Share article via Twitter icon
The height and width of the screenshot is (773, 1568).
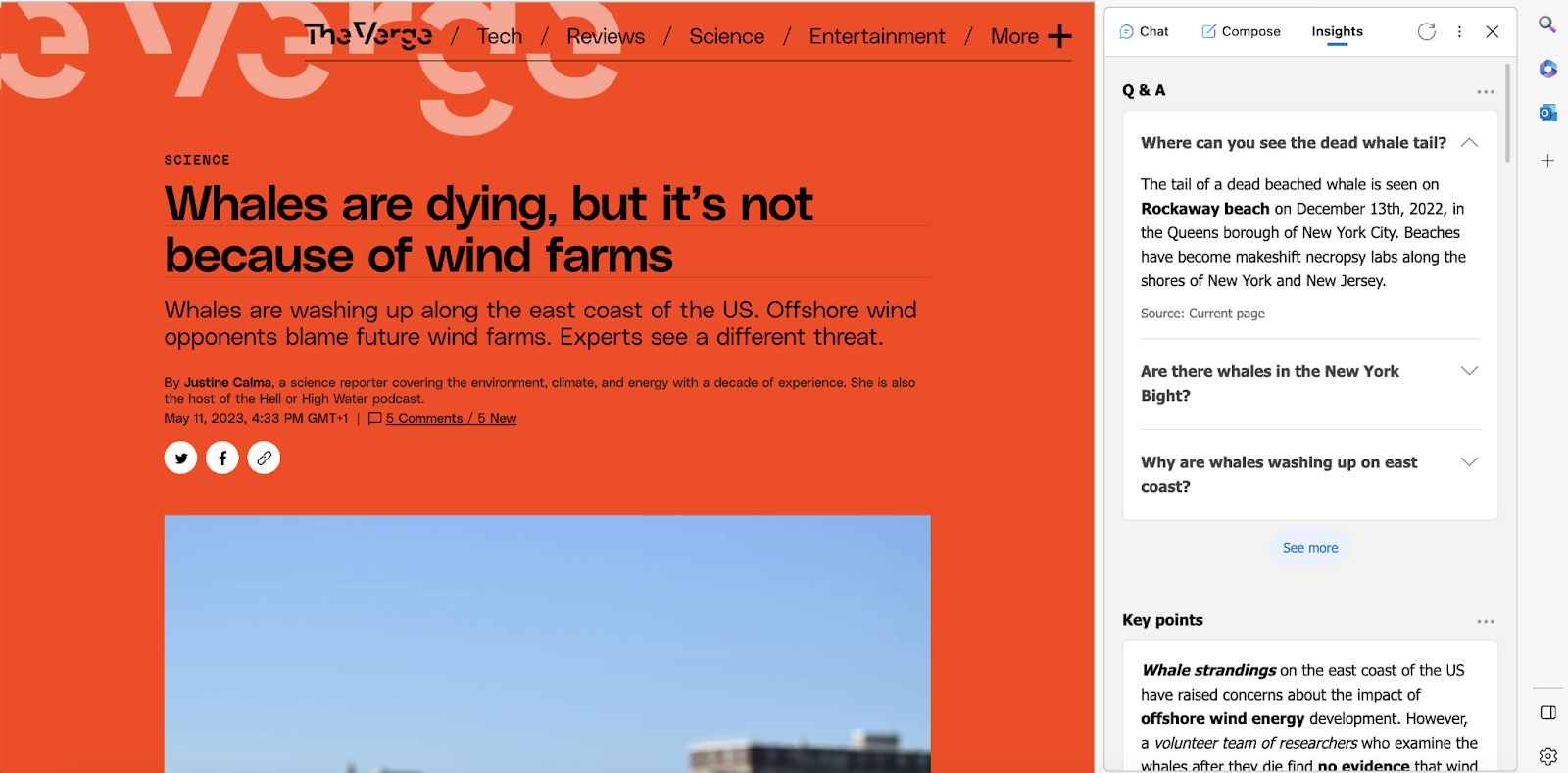tap(180, 458)
